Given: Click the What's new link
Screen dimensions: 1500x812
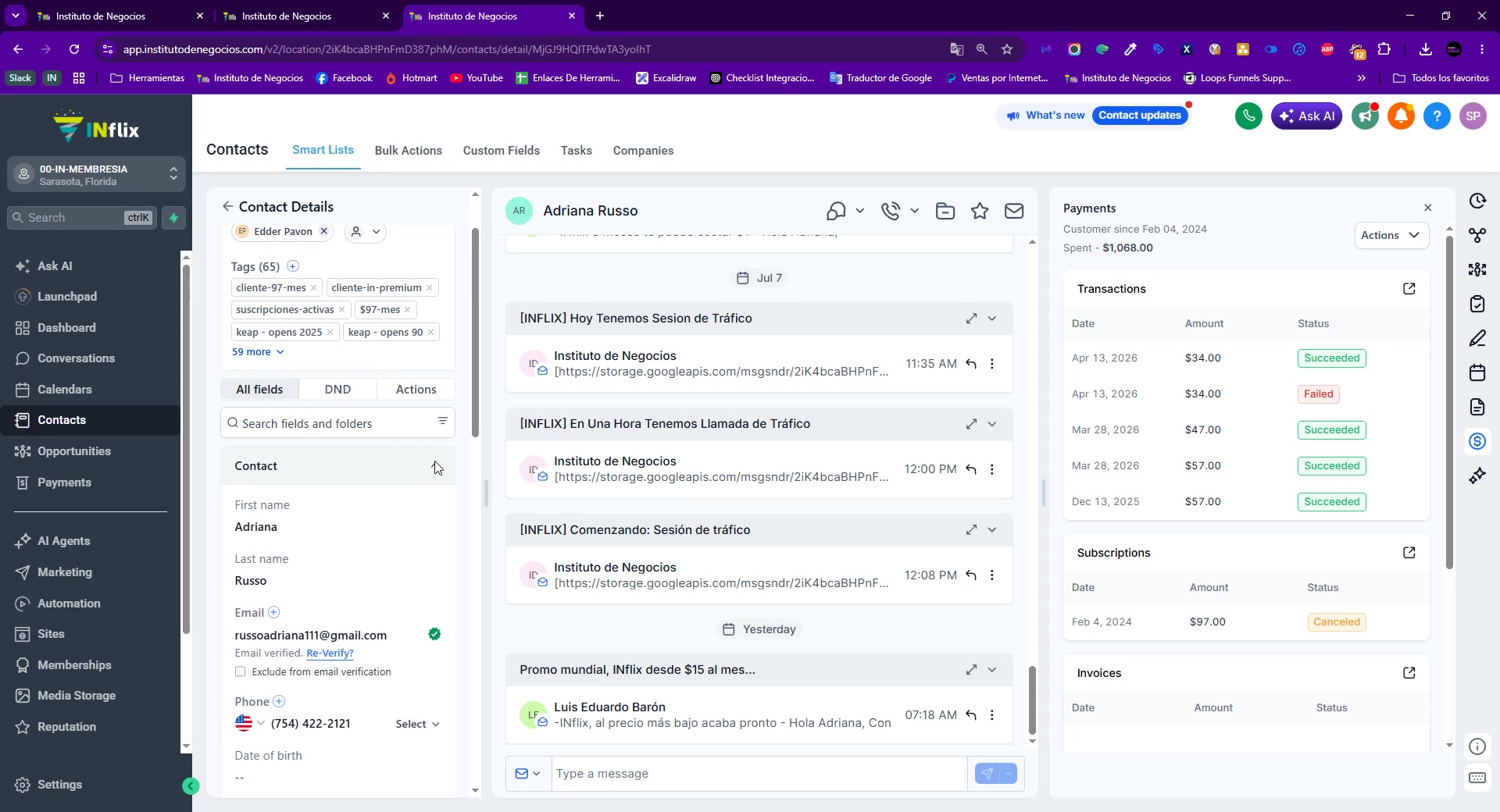Looking at the screenshot, I should click(1055, 116).
